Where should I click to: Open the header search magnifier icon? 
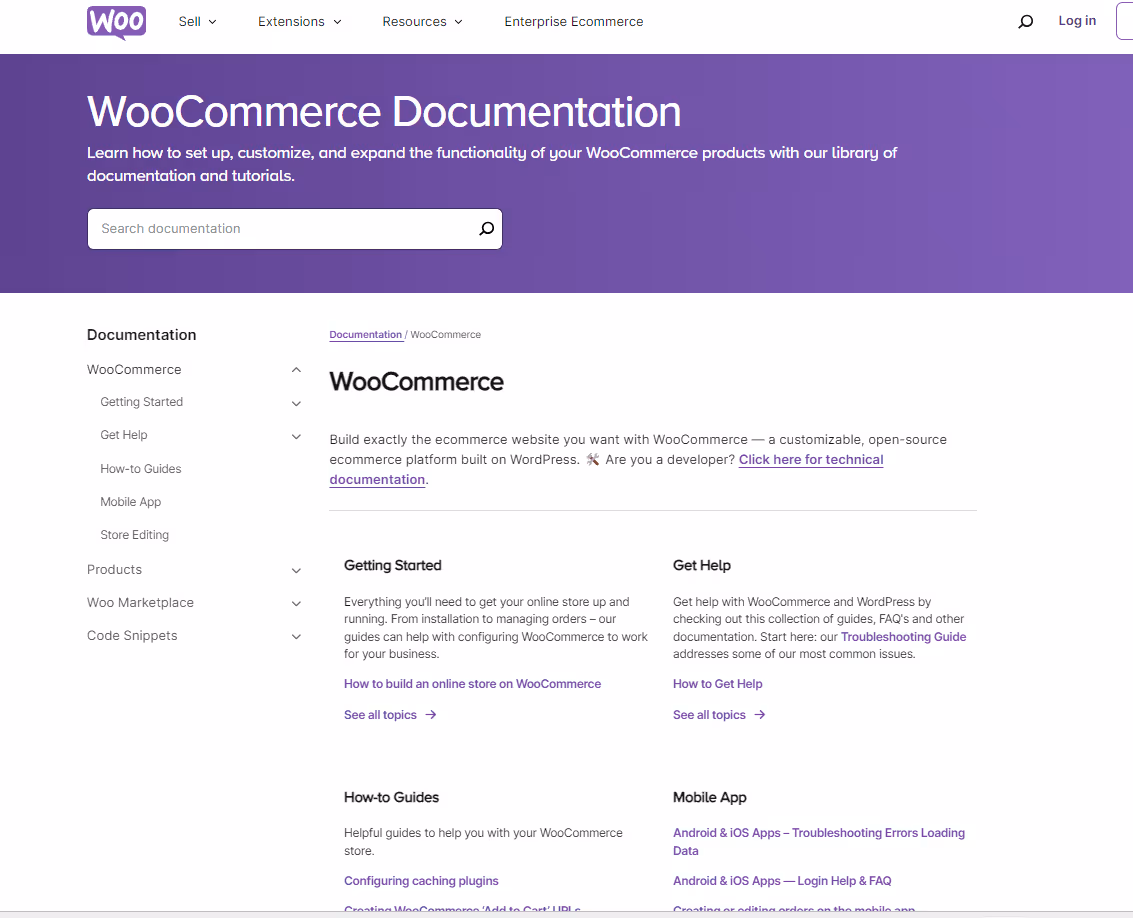(x=1025, y=21)
